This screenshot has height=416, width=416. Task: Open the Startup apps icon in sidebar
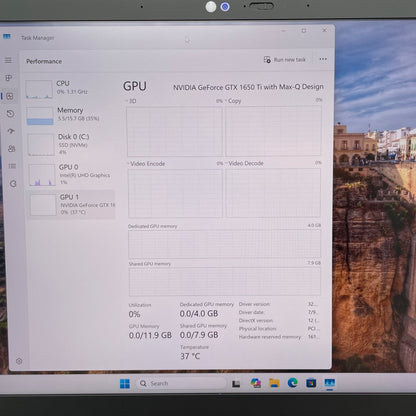click(x=11, y=131)
